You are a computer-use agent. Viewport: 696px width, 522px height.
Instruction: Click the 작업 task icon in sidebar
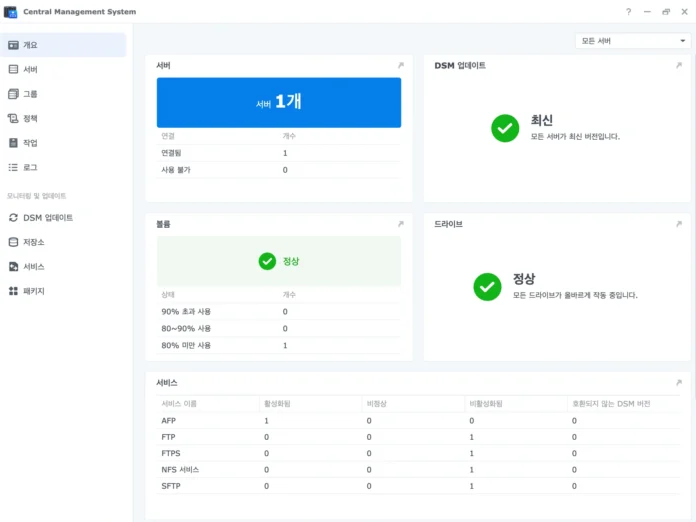pyautogui.click(x=13, y=143)
